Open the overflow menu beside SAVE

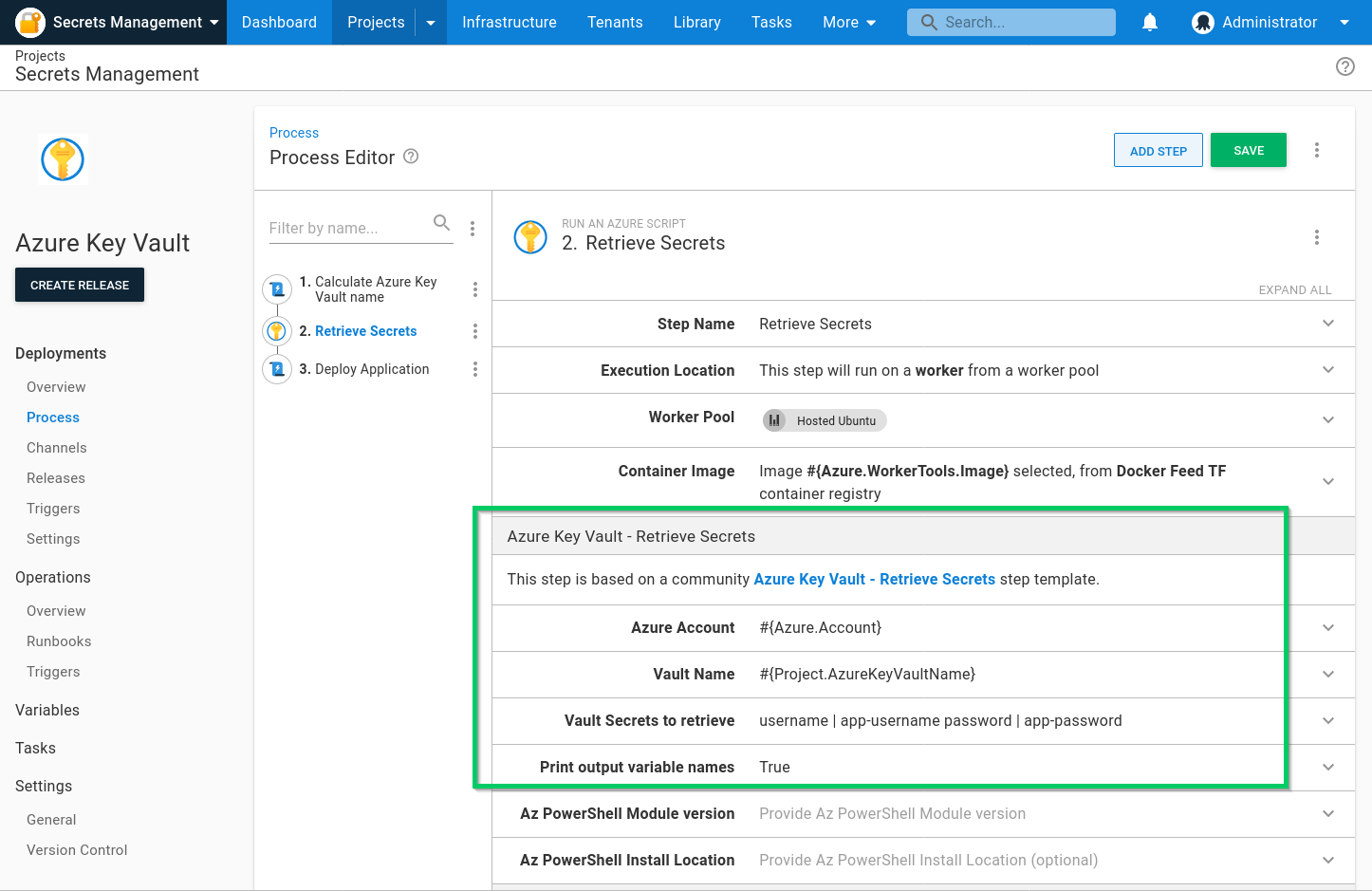point(1317,149)
